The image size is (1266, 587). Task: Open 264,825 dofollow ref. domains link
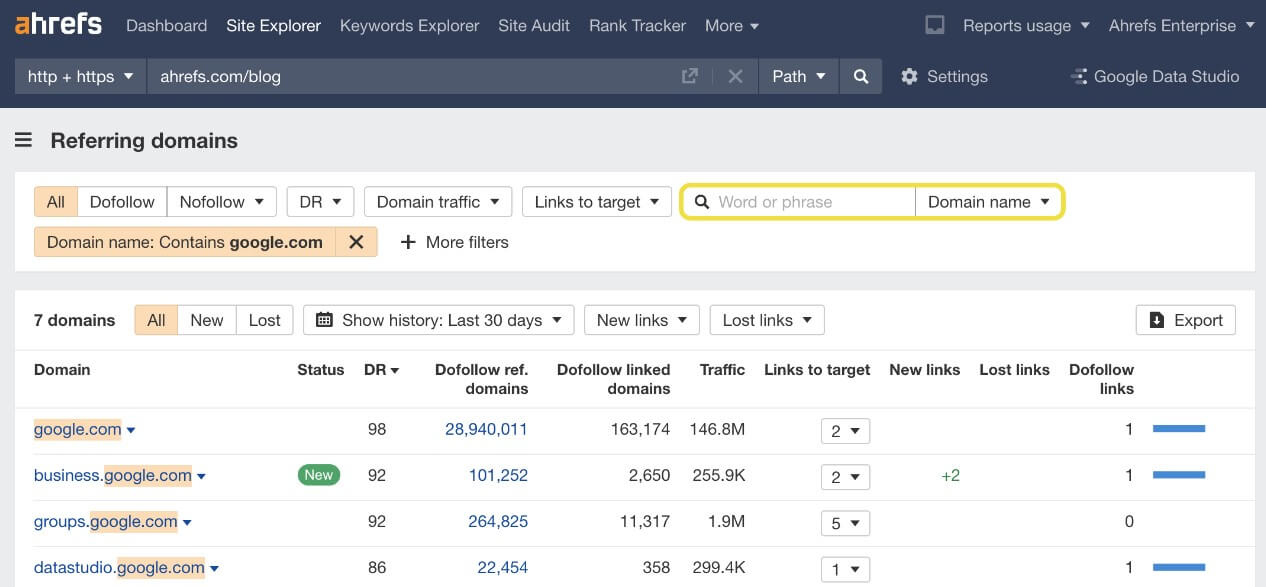click(x=498, y=521)
